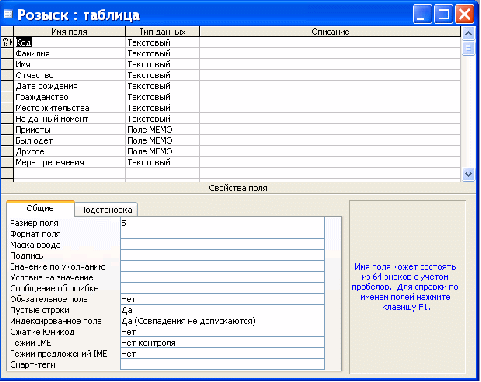Click the Формат поля property box
481x382 pixels.
coord(222,234)
